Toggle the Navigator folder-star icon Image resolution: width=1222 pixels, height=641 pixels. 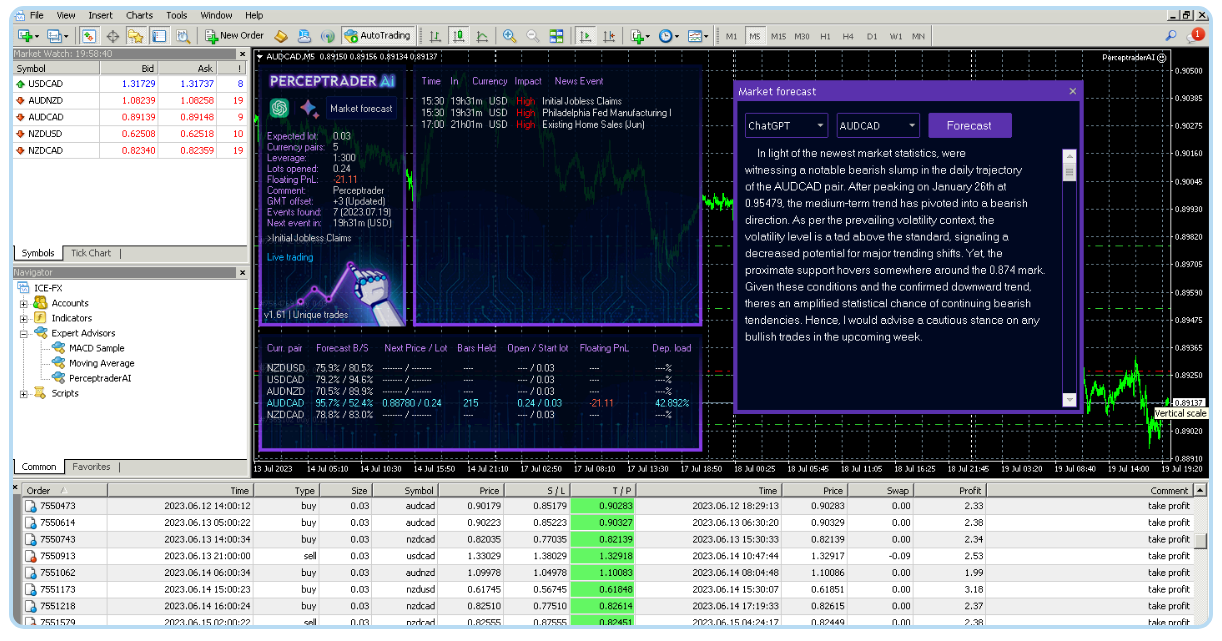pos(135,36)
